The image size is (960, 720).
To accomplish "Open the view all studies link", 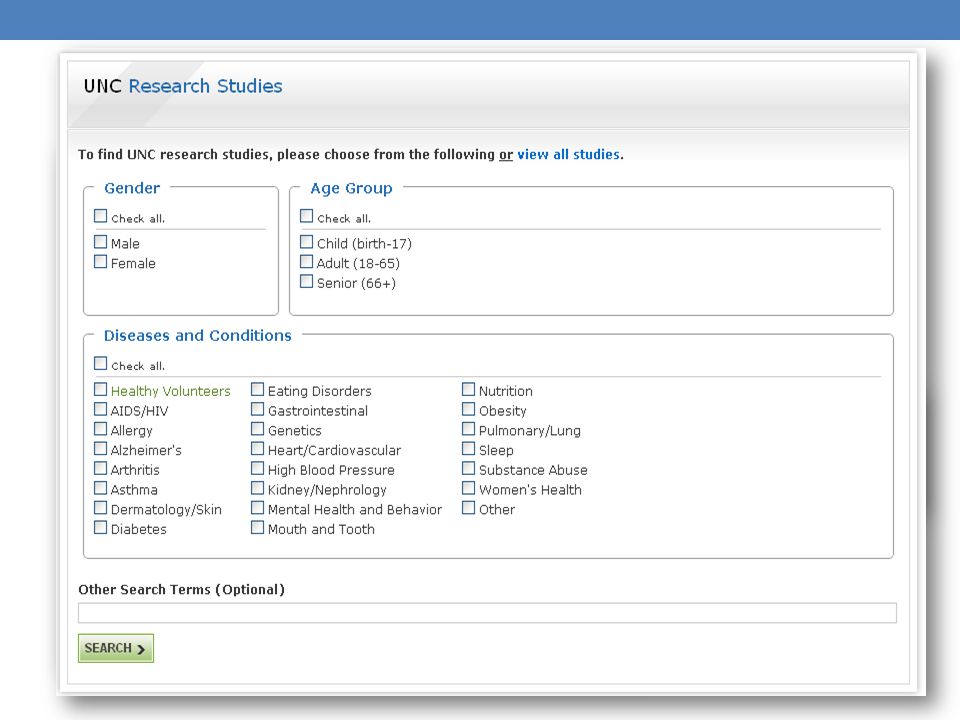I will click(568, 154).
